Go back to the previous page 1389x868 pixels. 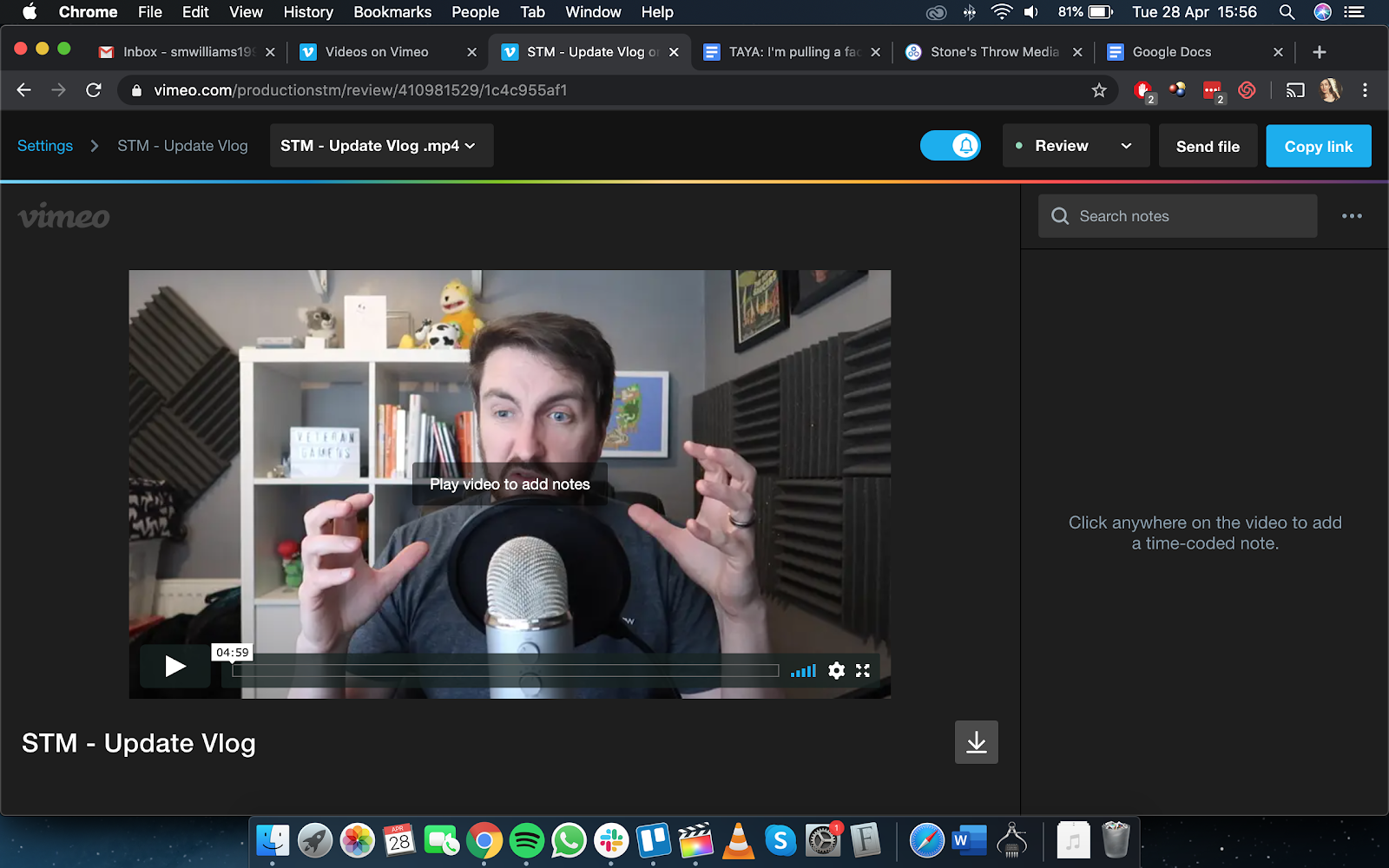tap(24, 90)
